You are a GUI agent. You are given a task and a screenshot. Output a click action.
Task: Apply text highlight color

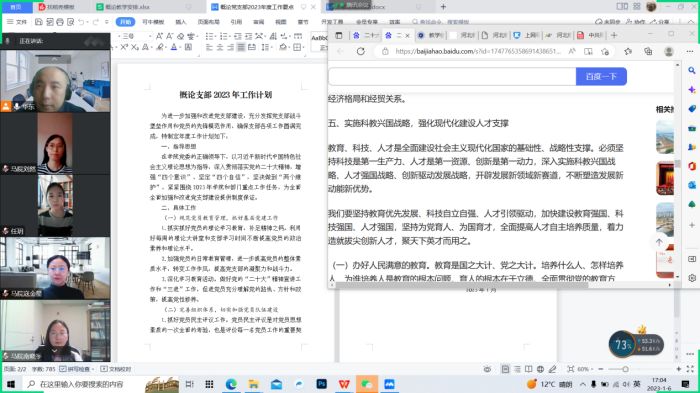[160, 47]
